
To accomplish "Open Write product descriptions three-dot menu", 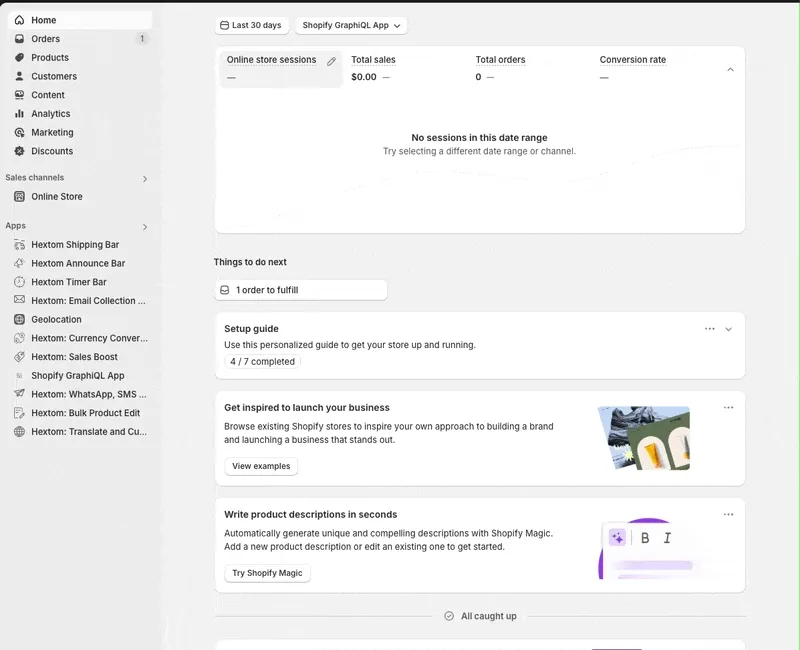I will (729, 514).
